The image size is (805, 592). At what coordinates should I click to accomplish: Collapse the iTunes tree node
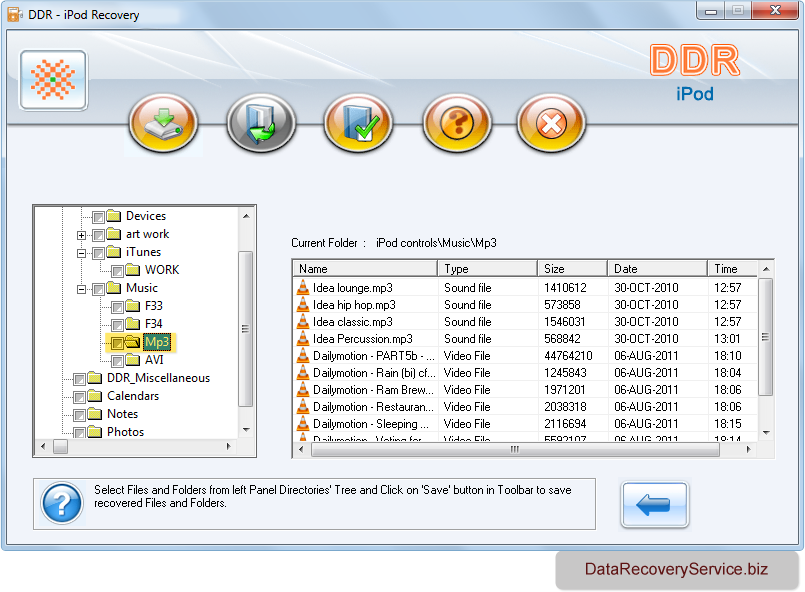tap(81, 253)
